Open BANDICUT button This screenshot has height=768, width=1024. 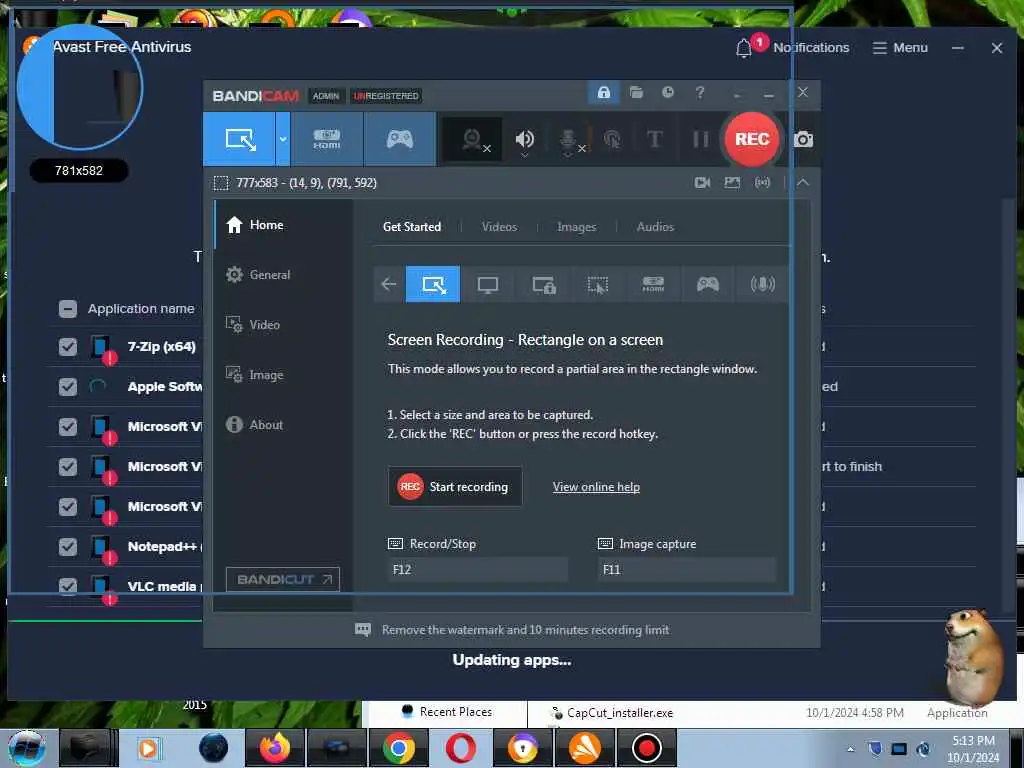coord(283,579)
